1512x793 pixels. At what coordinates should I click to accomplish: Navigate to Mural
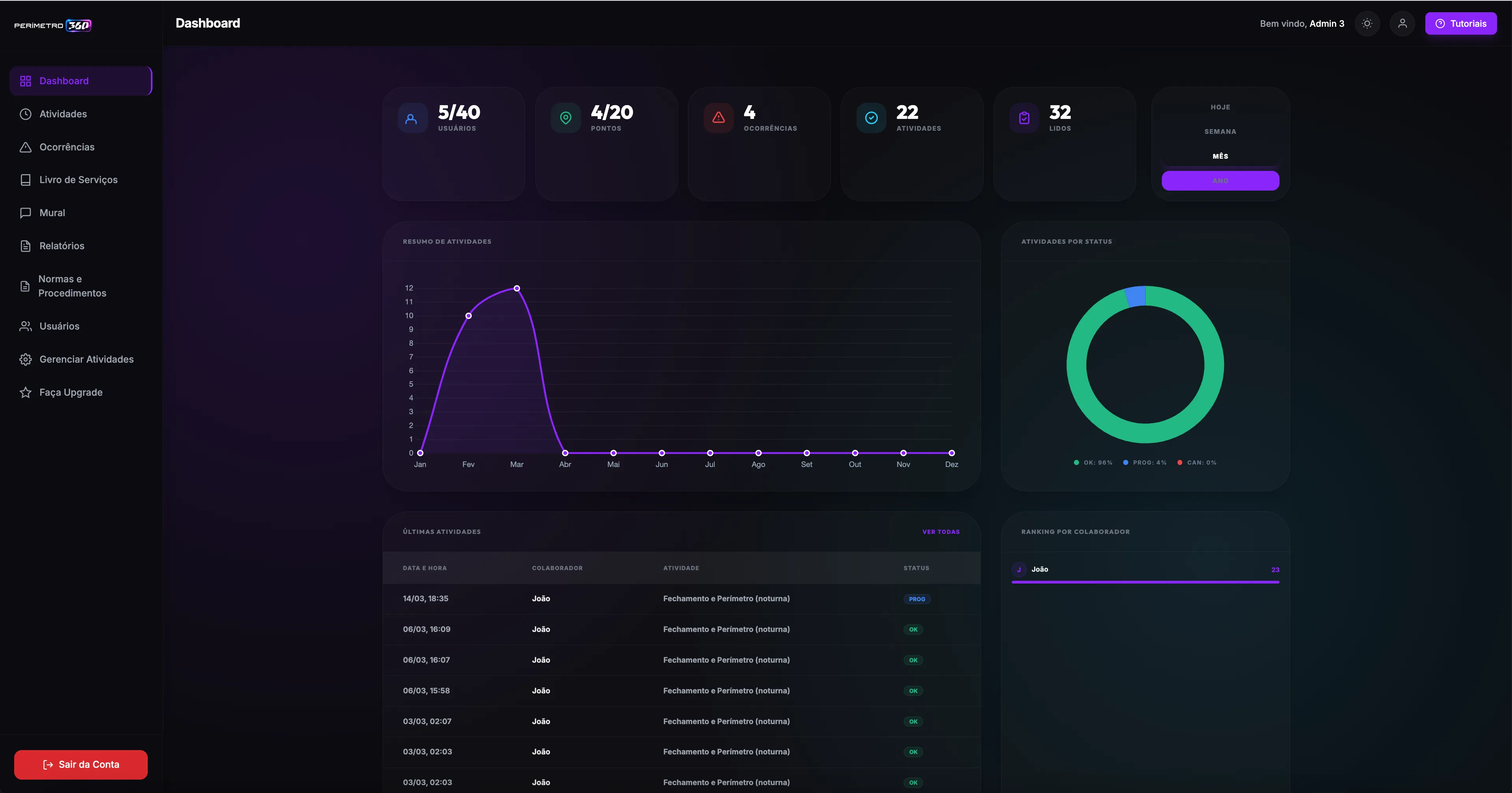coord(81,213)
